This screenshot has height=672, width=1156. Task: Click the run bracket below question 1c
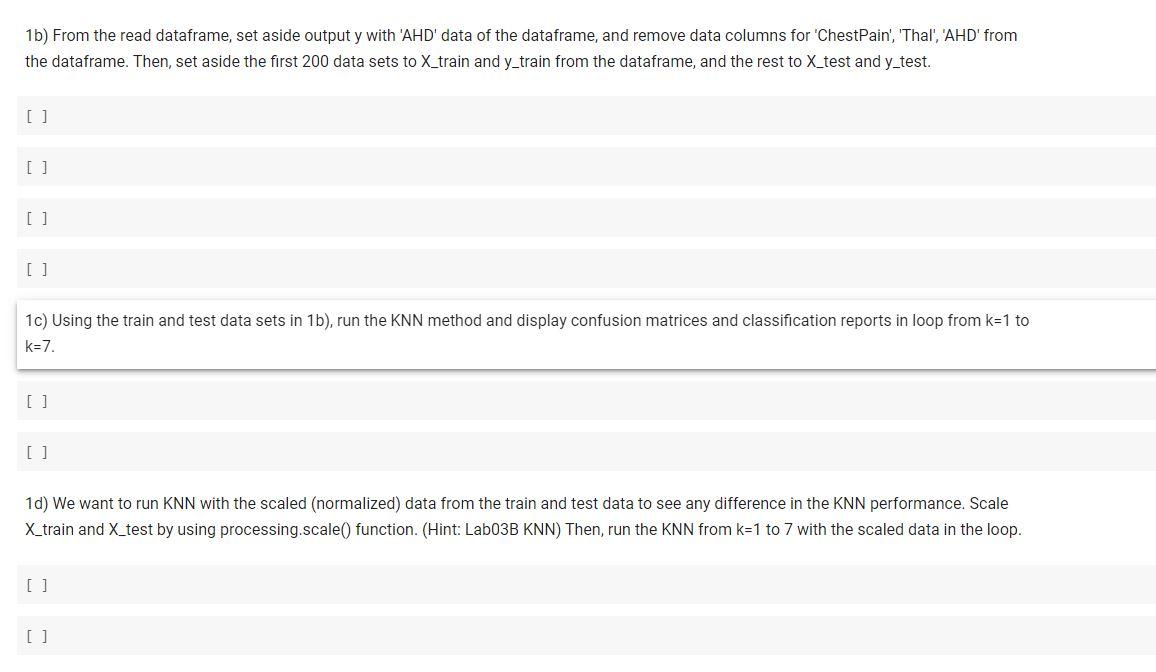(36, 401)
